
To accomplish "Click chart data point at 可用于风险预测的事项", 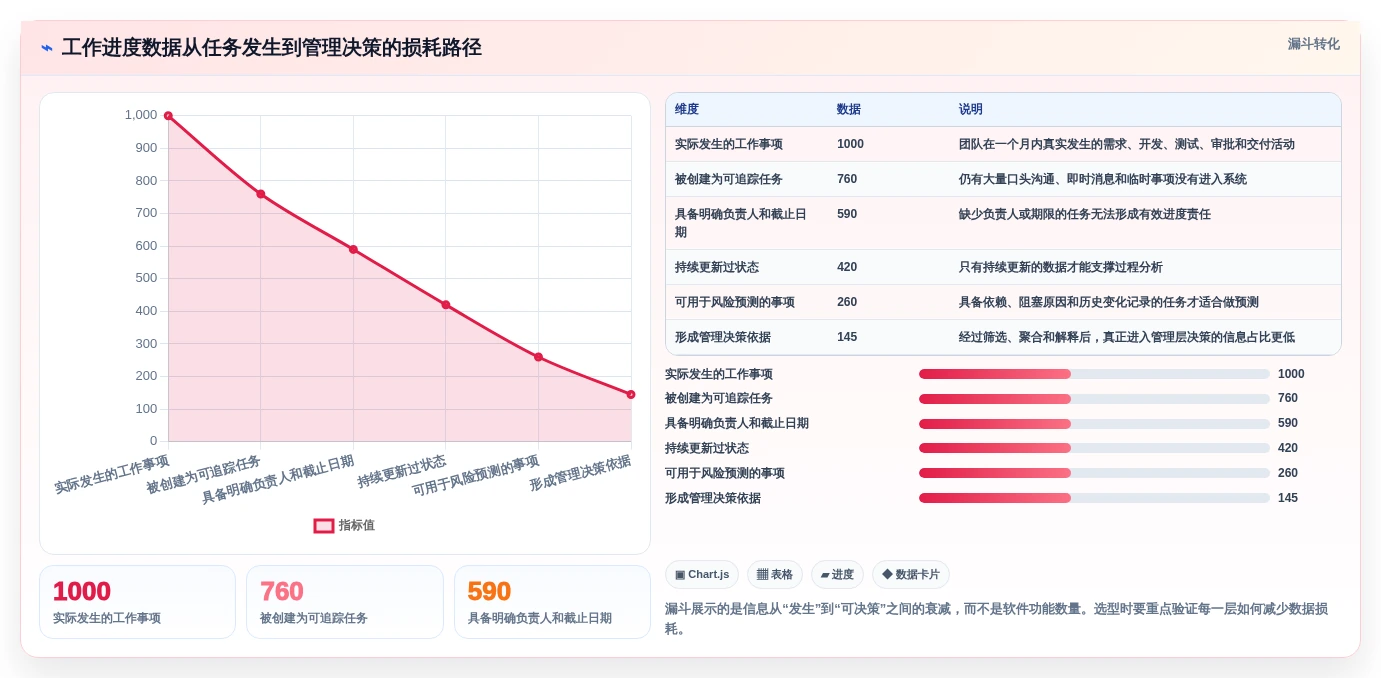I will (538, 357).
